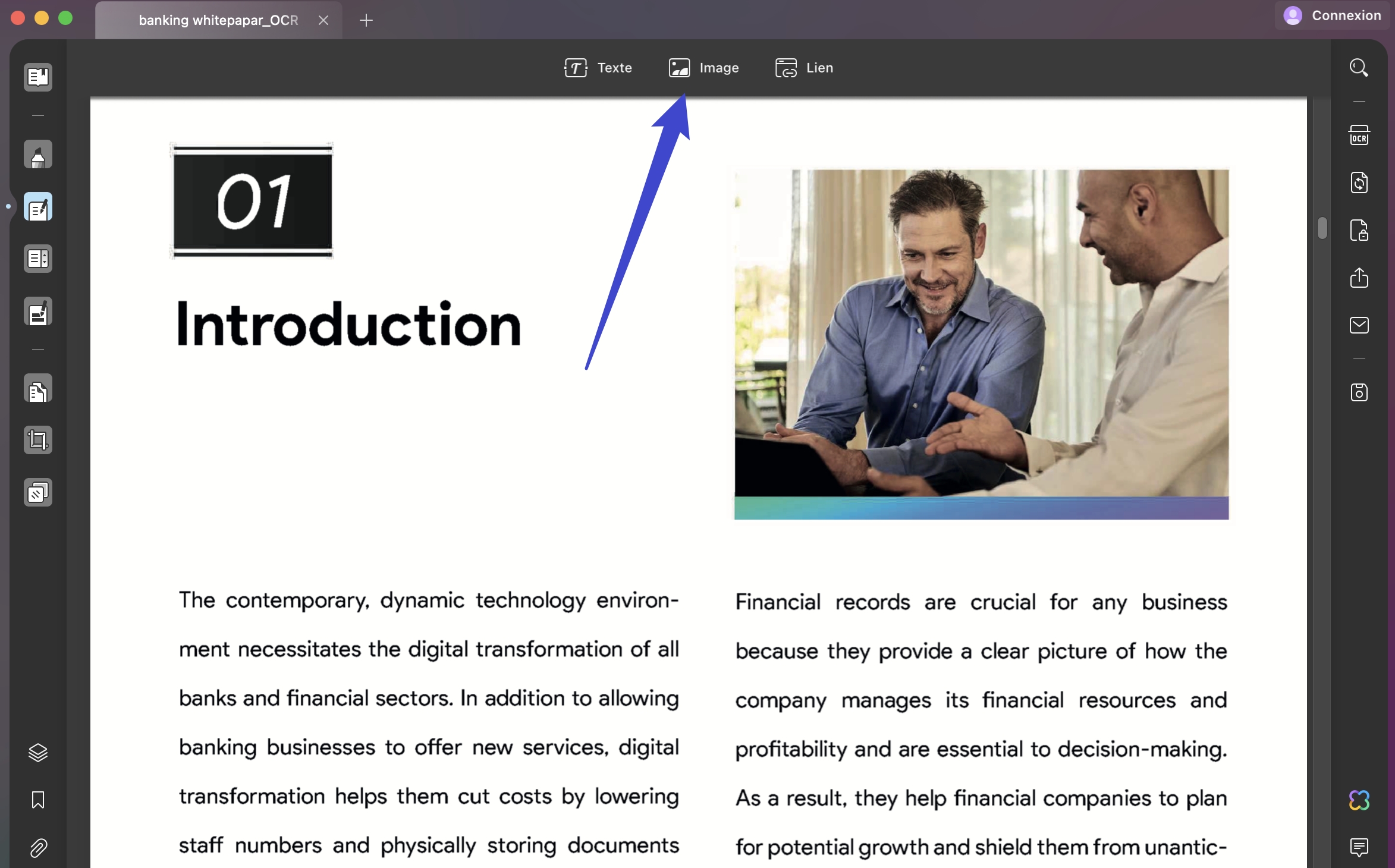
Task: Open the Comments panel
Action: (x=1359, y=847)
